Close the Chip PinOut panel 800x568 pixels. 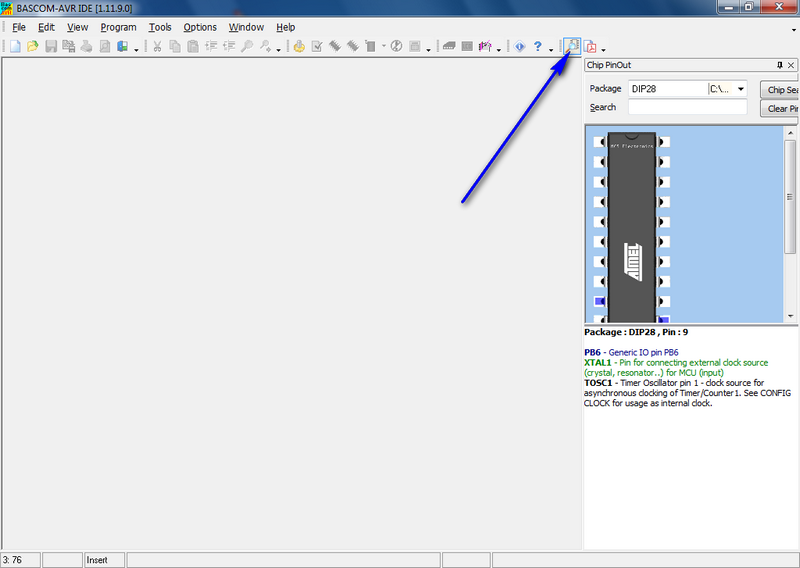(x=791, y=65)
